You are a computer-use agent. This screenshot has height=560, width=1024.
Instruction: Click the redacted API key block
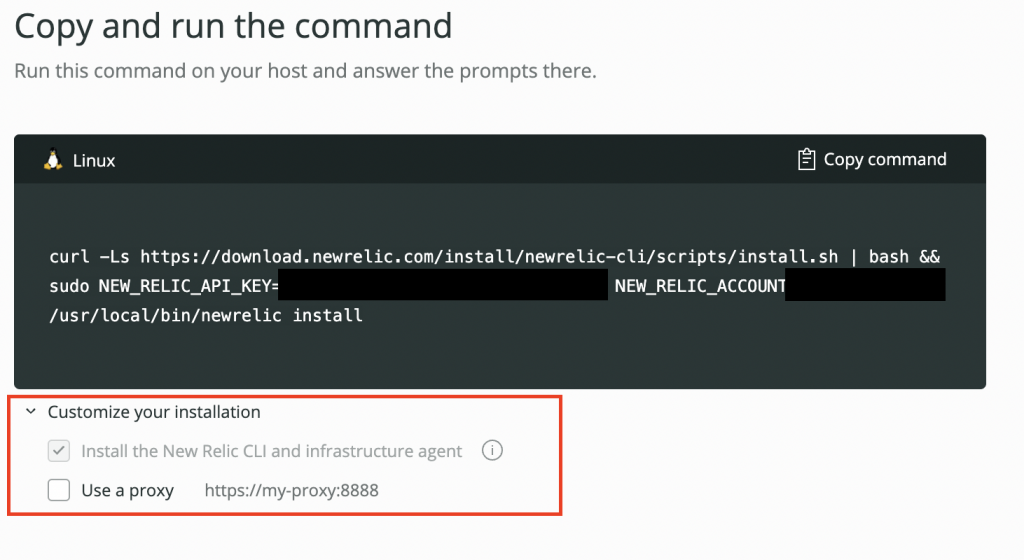click(x=443, y=285)
